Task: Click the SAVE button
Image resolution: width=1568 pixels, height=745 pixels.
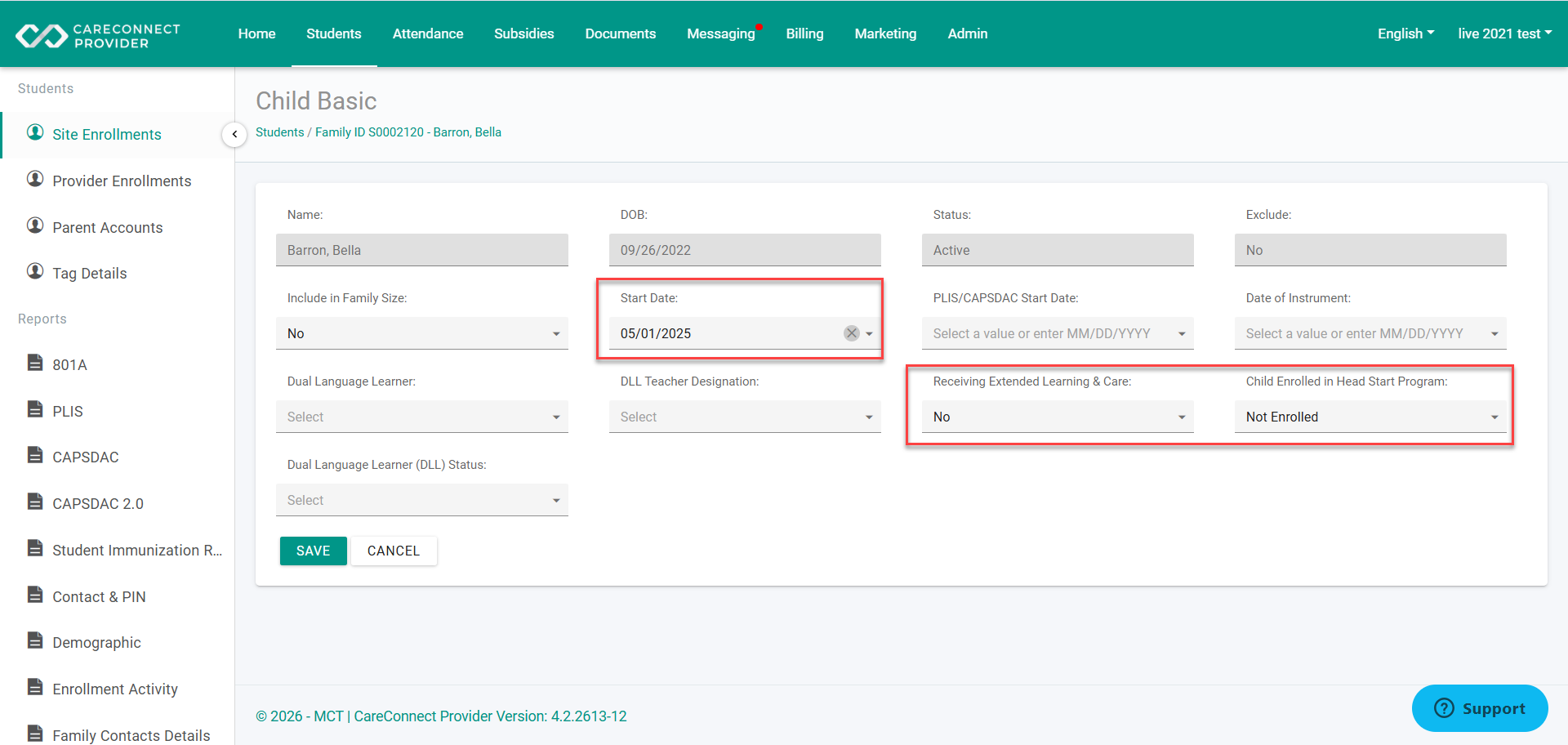Action: click(314, 551)
